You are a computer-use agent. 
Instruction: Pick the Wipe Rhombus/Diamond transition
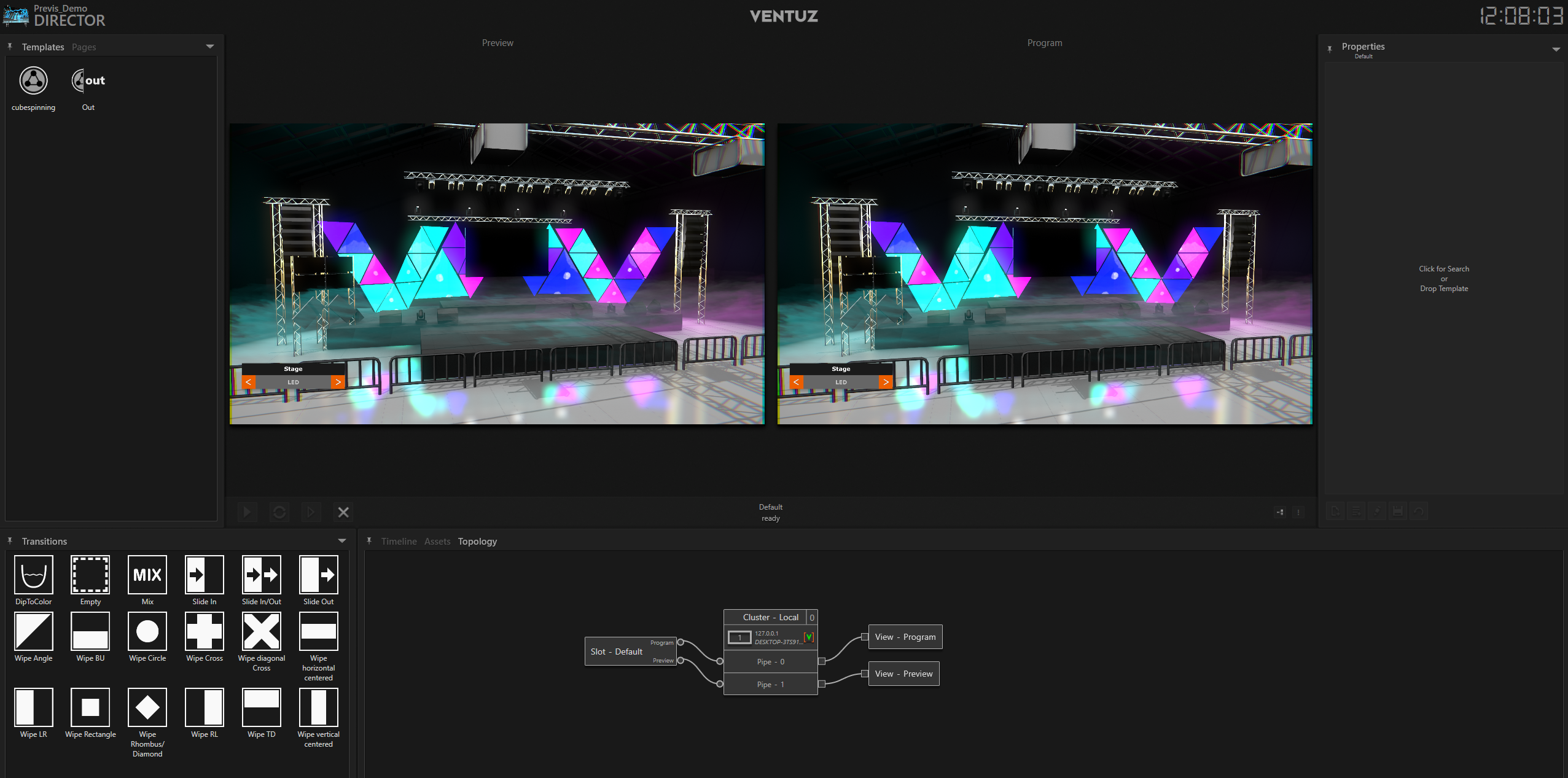coord(147,707)
